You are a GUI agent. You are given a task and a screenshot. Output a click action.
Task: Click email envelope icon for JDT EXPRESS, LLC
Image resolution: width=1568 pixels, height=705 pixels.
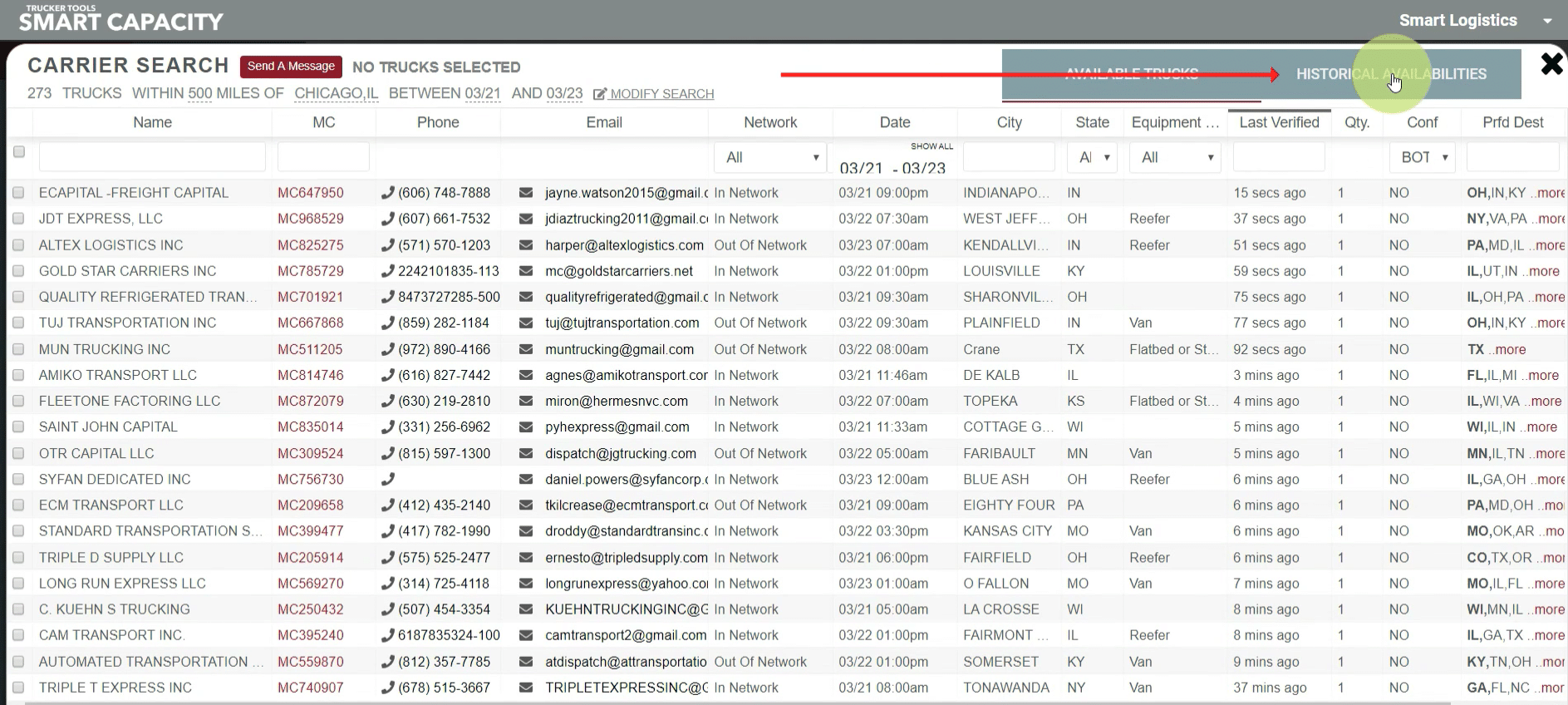point(526,219)
